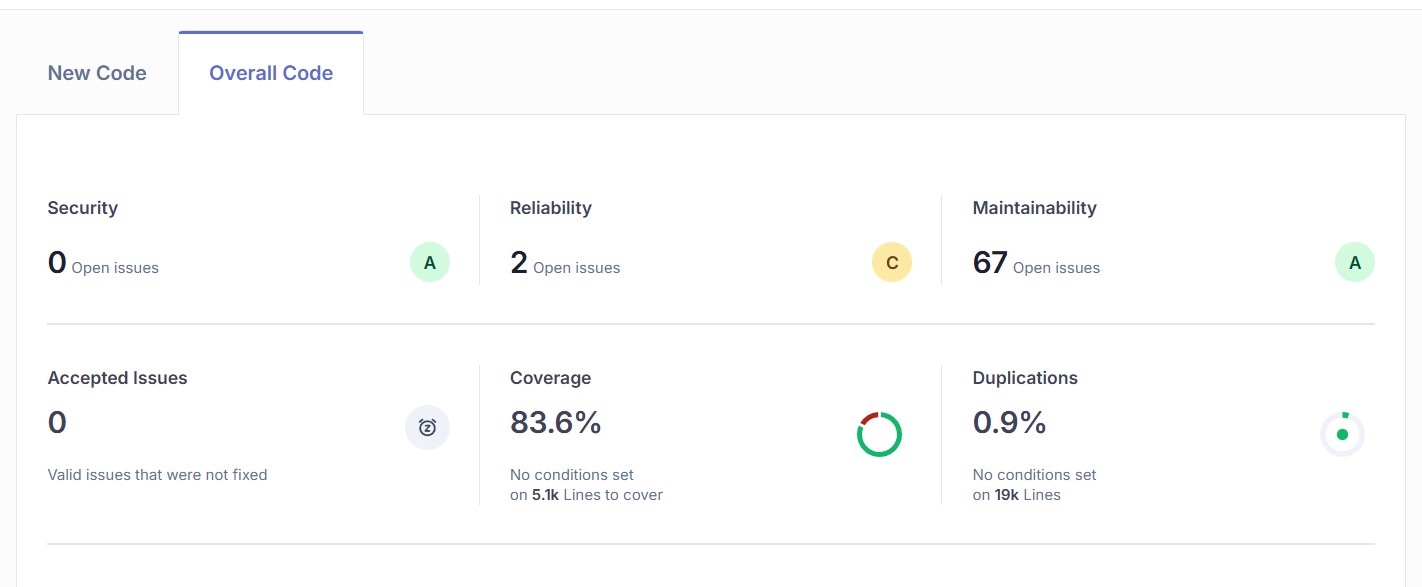Expand the Coverage conditions details

pos(586,485)
